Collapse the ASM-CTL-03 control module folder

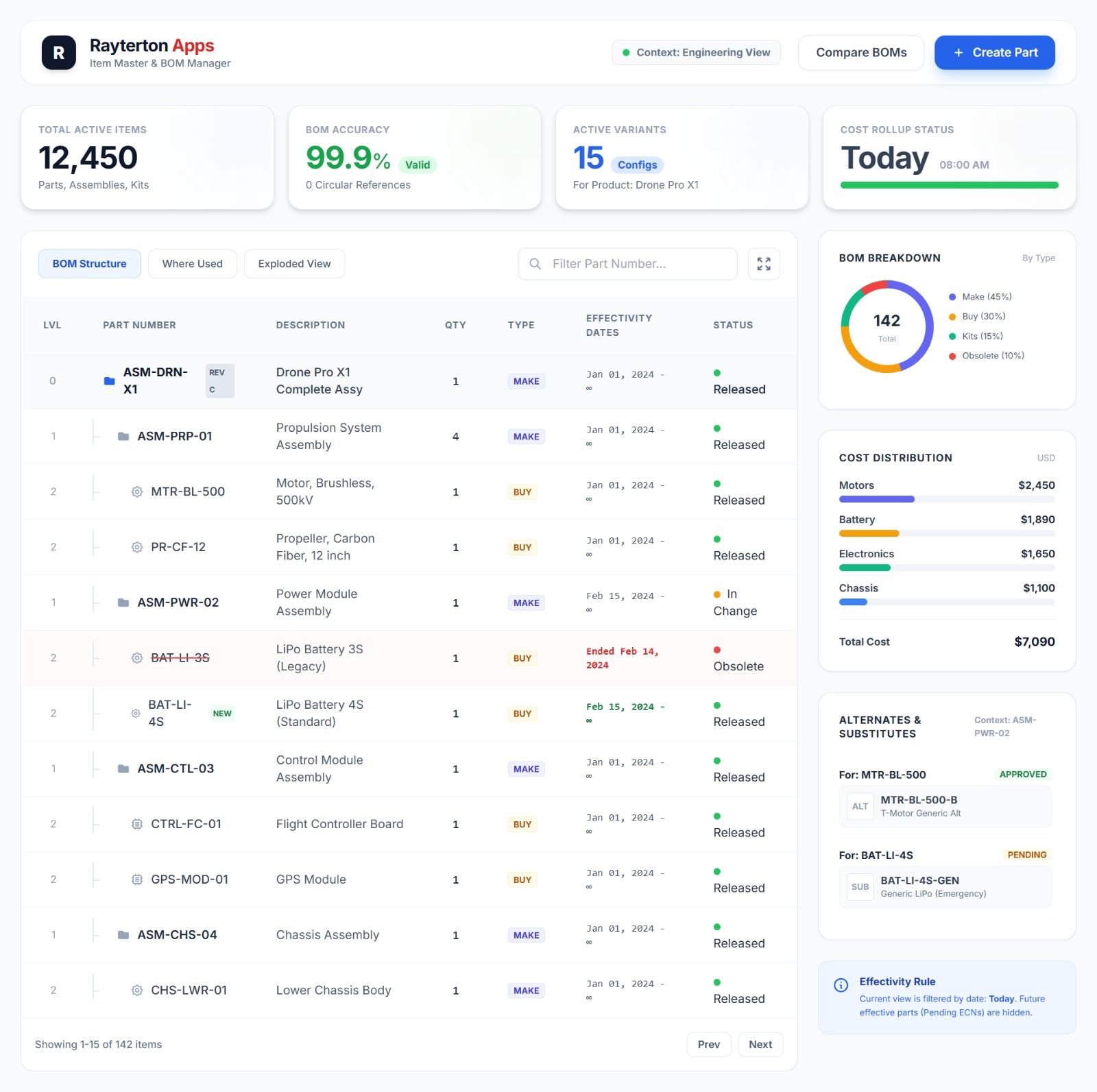[x=123, y=769]
